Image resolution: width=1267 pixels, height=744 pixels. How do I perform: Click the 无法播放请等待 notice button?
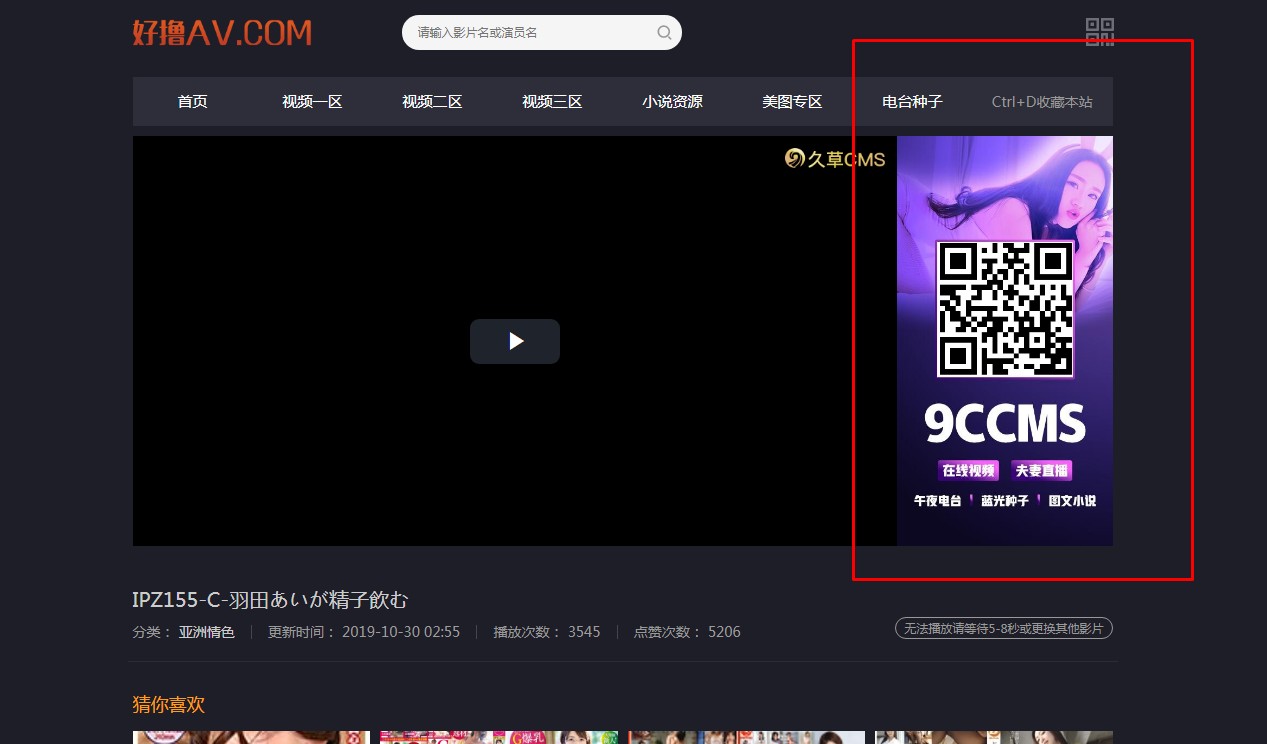coord(1003,628)
